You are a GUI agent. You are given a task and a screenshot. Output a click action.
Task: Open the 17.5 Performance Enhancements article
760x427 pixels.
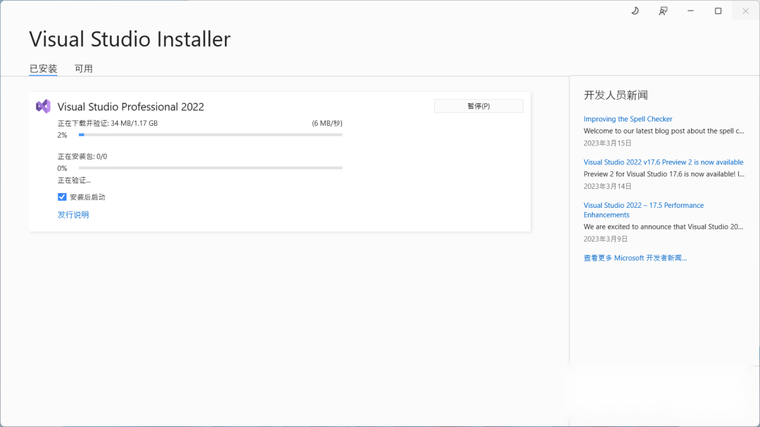pyautogui.click(x=644, y=210)
